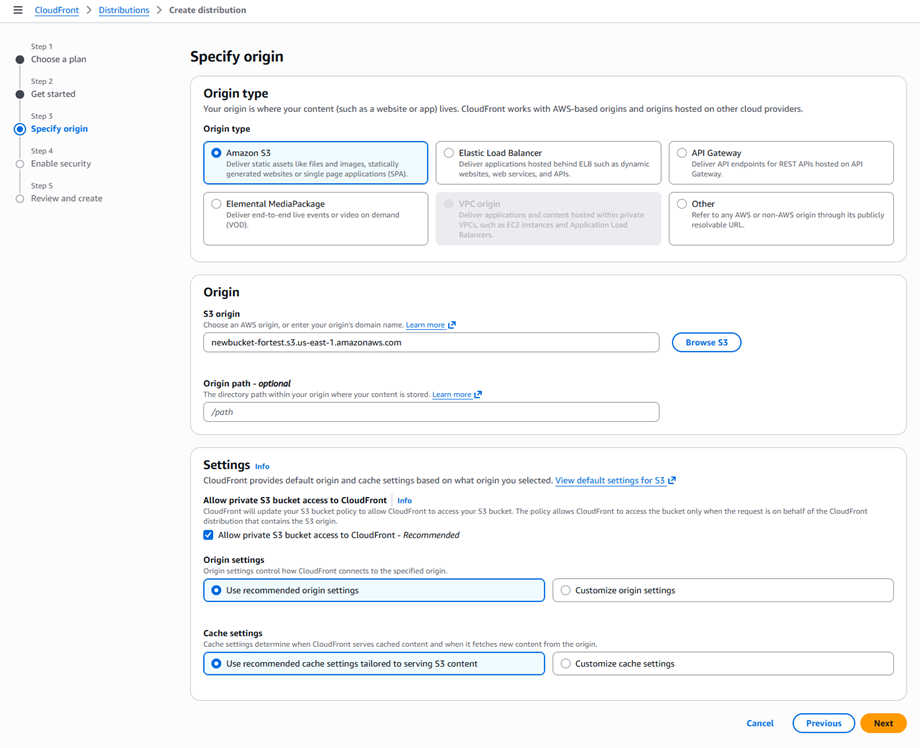
Task: Go to CloudFront breadcrumb link
Action: pos(56,10)
